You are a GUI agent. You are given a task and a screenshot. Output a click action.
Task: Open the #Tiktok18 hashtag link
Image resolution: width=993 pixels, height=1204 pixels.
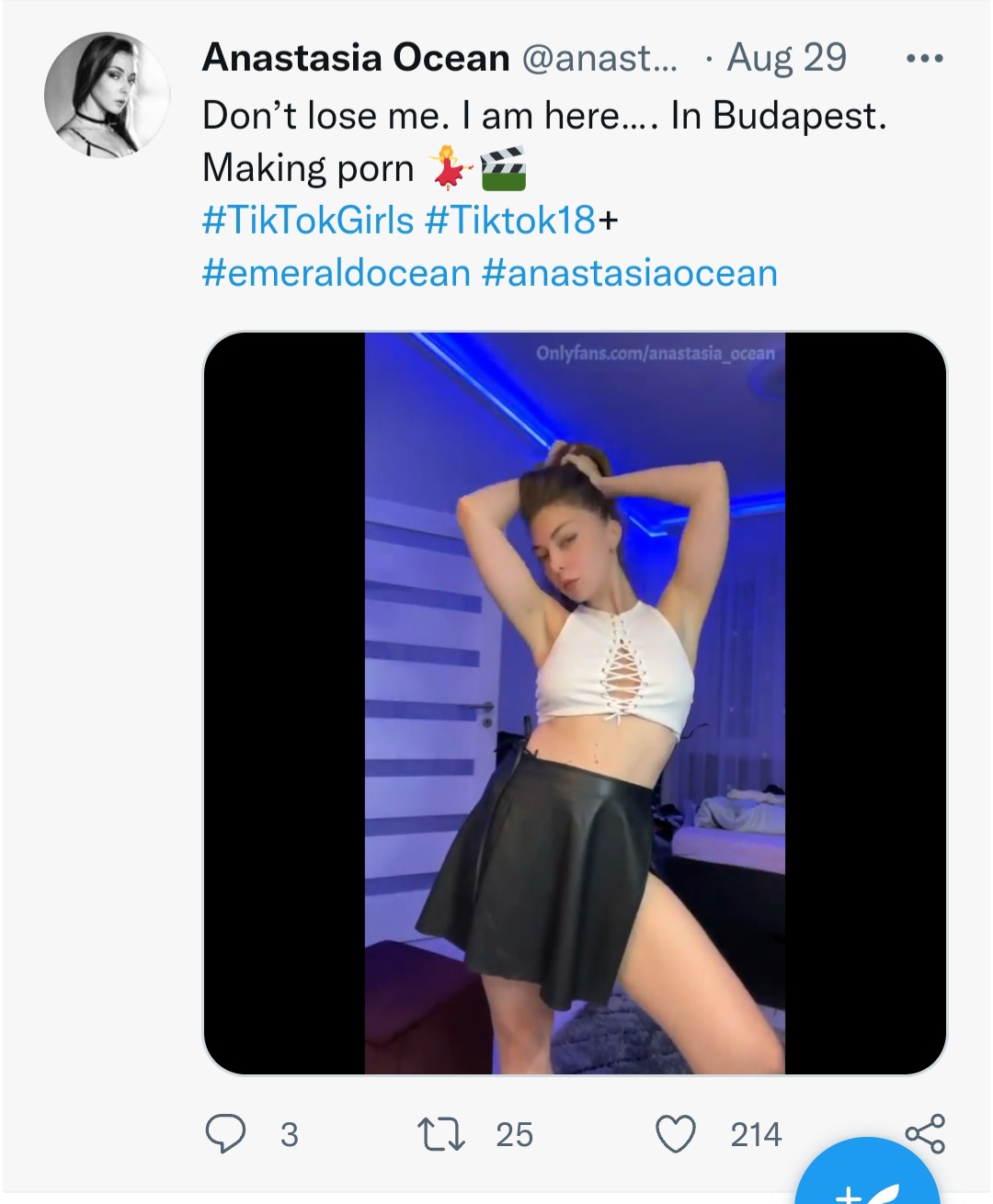(x=510, y=221)
